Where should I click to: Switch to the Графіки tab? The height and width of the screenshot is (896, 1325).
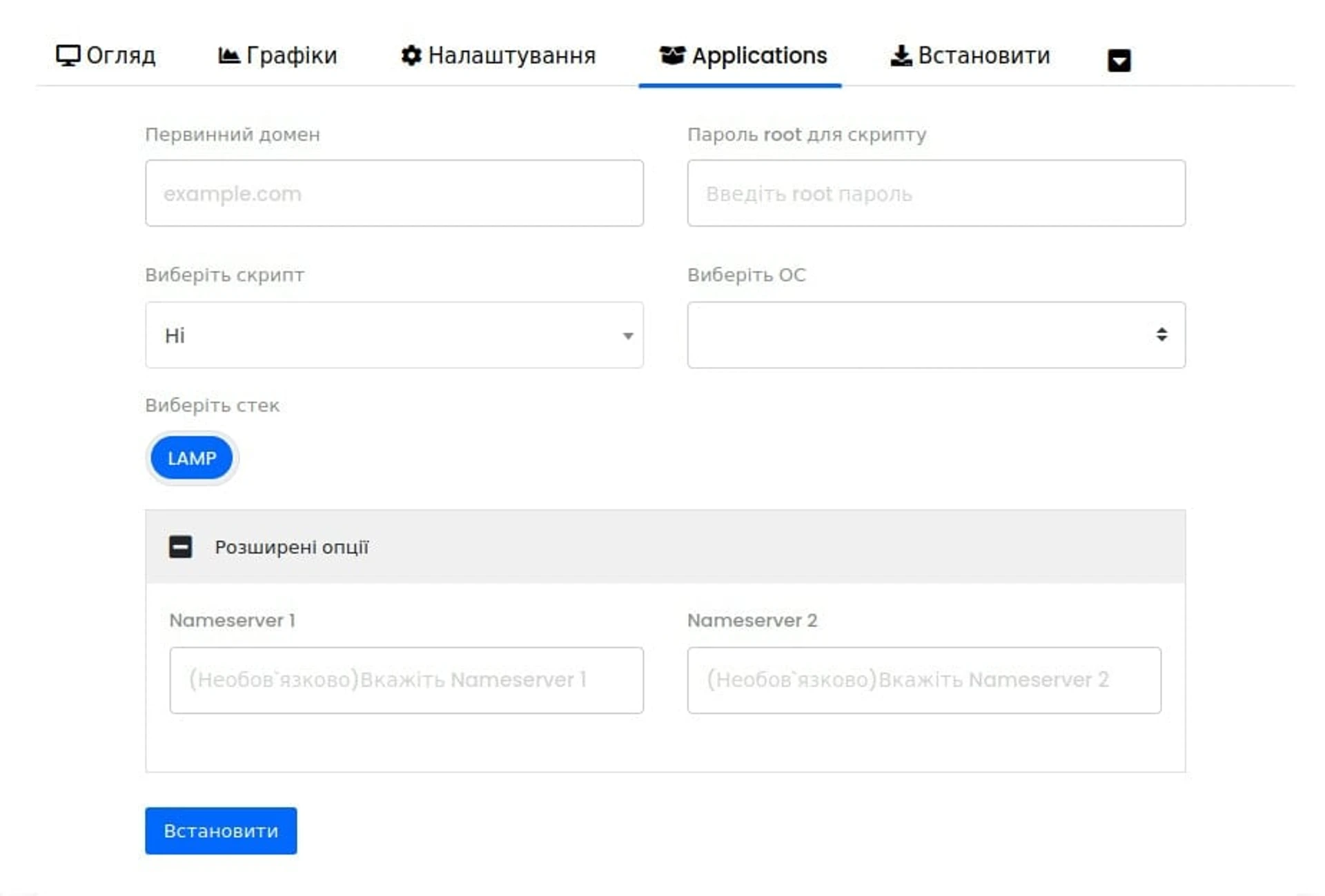277,55
